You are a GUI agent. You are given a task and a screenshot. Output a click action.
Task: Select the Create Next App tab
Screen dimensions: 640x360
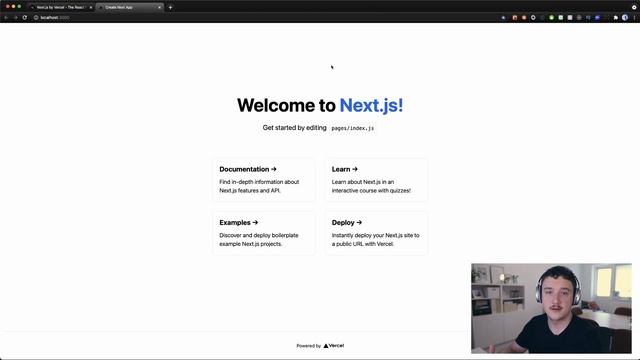130,7
